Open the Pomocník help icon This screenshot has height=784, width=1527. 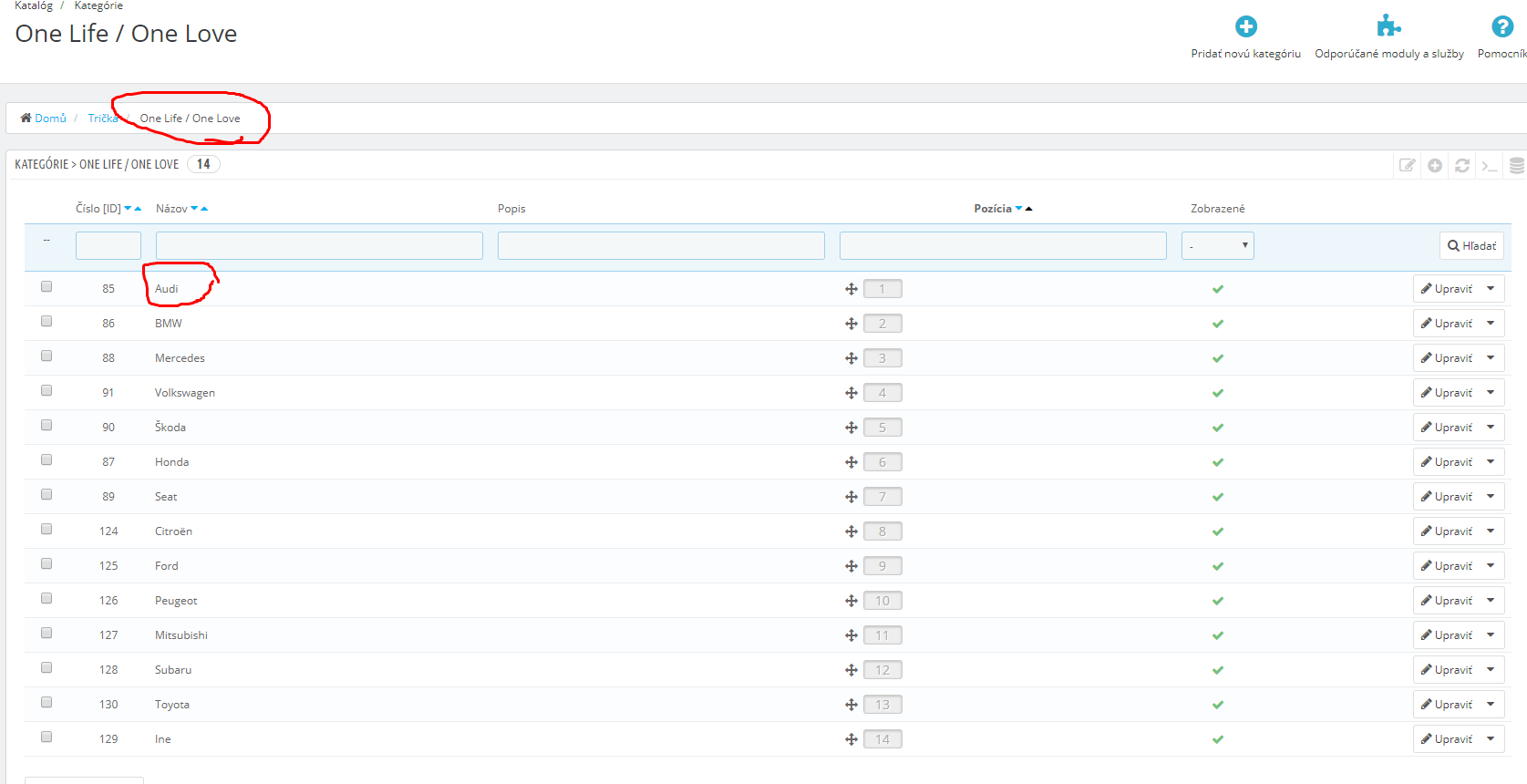point(1501,26)
